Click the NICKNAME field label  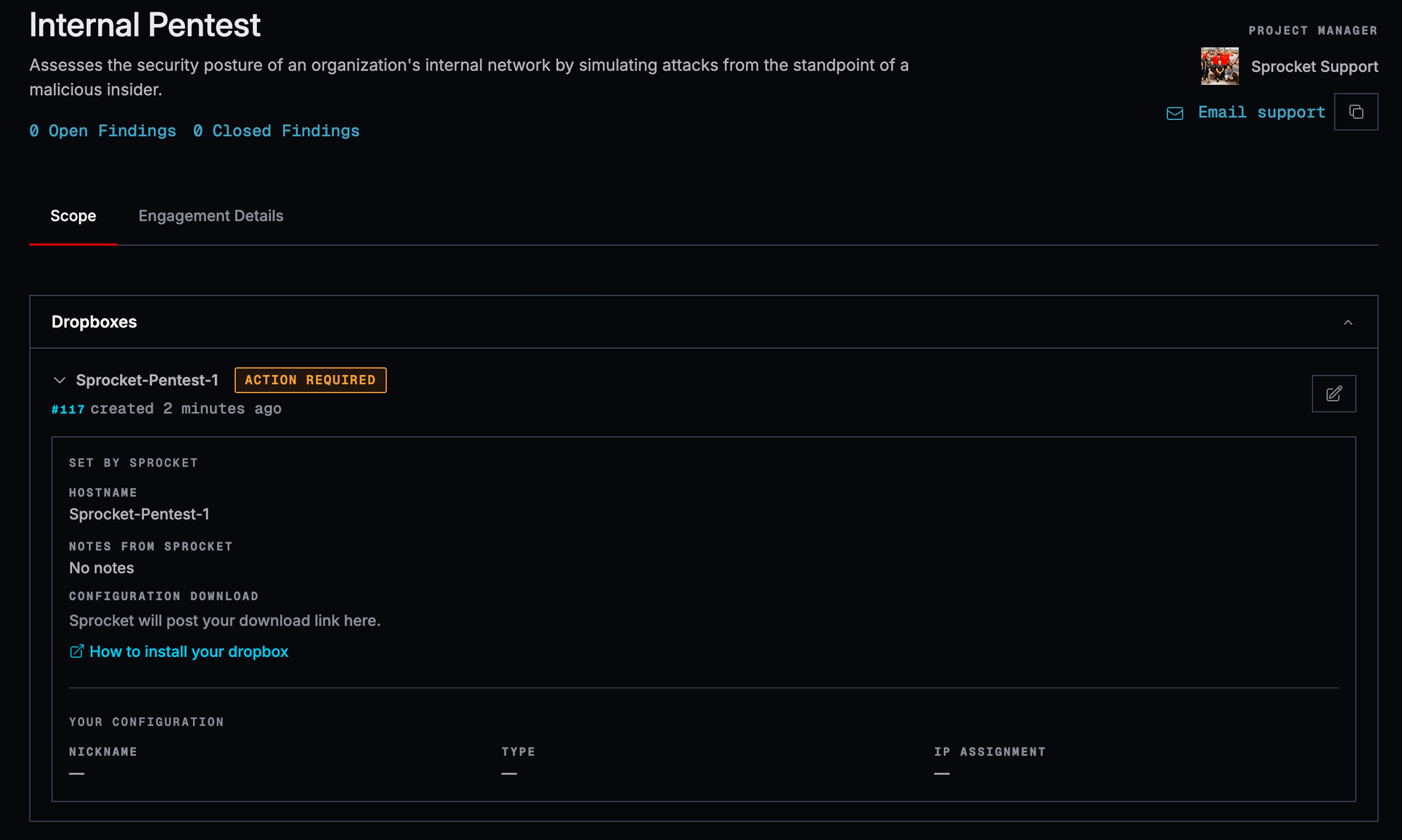tap(103, 752)
